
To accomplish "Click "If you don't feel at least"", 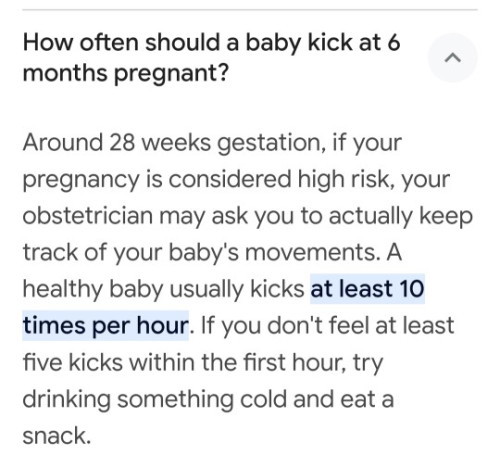I will (x=328, y=326).
